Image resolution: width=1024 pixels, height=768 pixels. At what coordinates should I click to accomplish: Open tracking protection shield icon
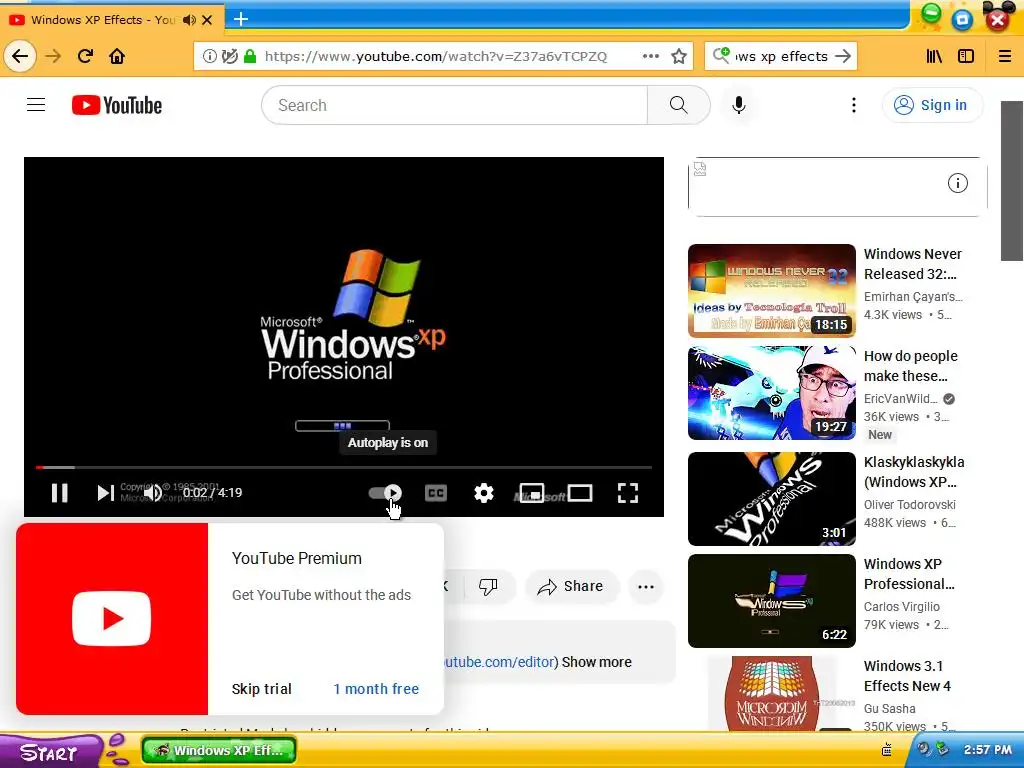[x=229, y=56]
